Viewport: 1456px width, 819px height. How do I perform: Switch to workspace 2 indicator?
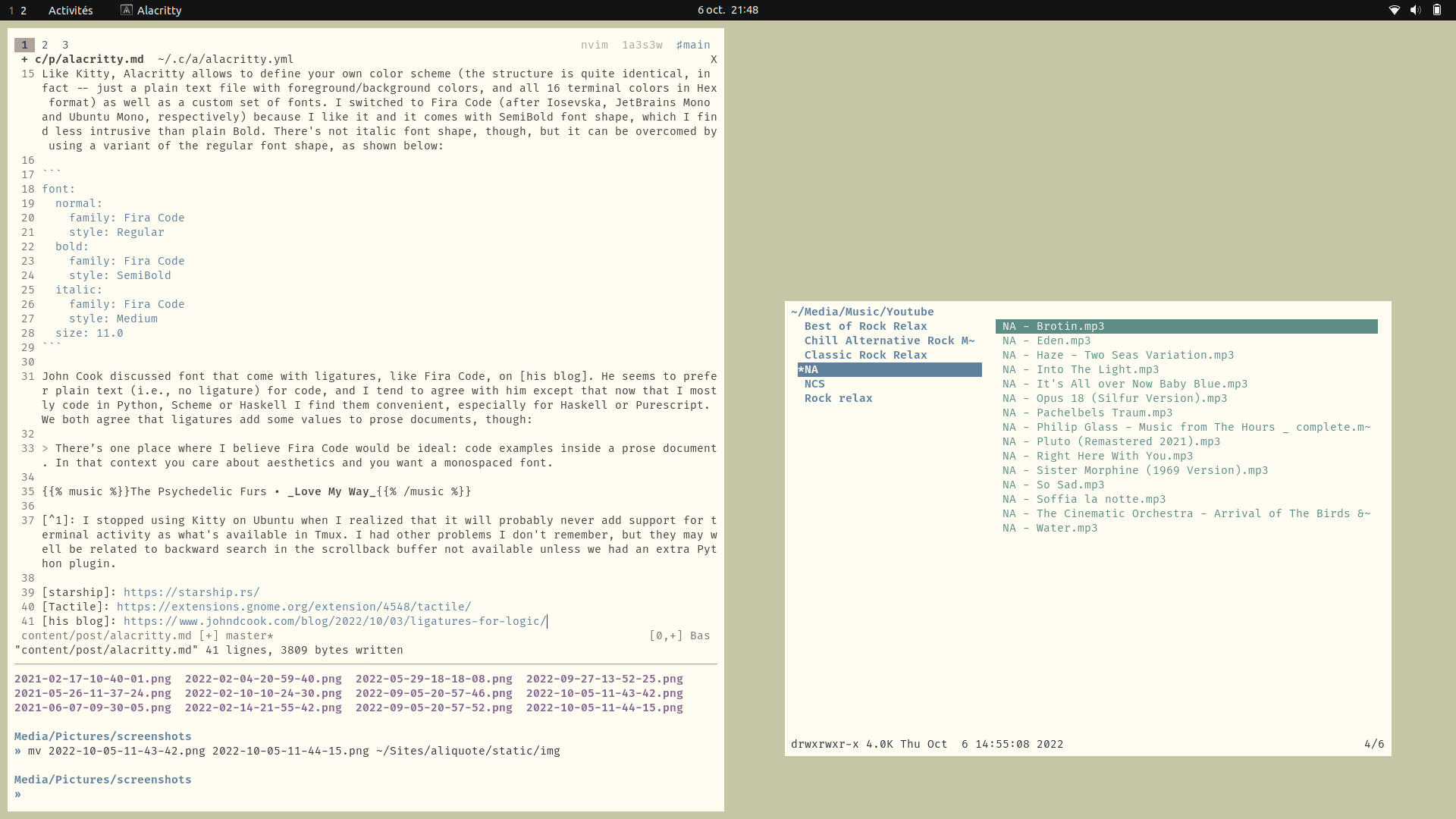24,10
